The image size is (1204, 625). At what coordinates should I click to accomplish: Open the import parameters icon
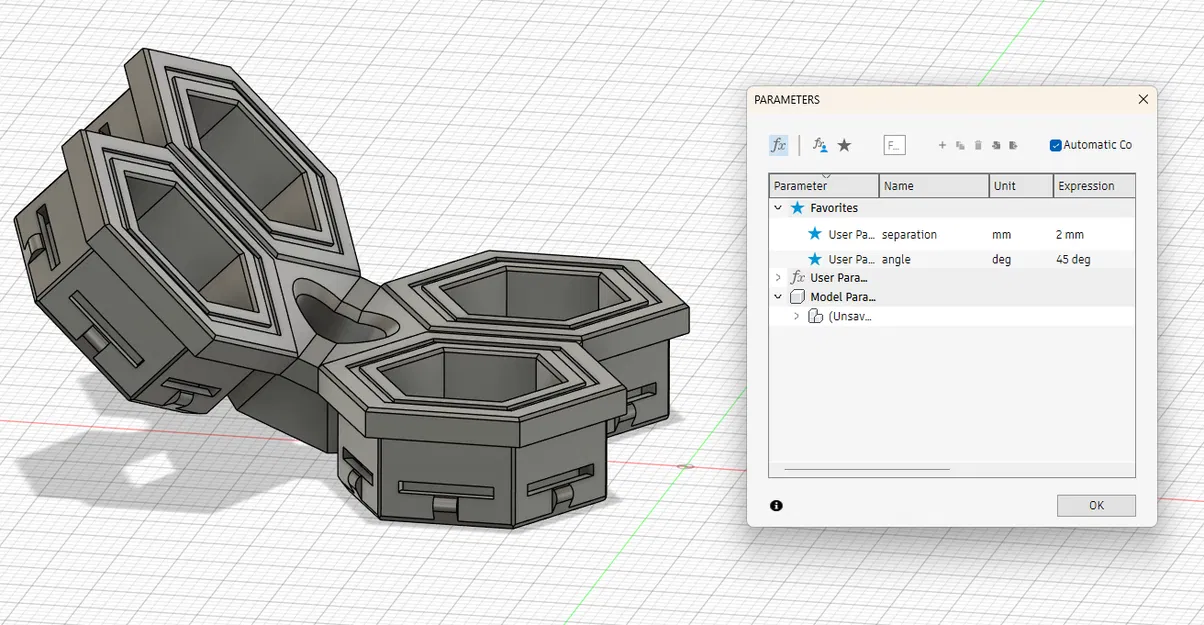(998, 145)
